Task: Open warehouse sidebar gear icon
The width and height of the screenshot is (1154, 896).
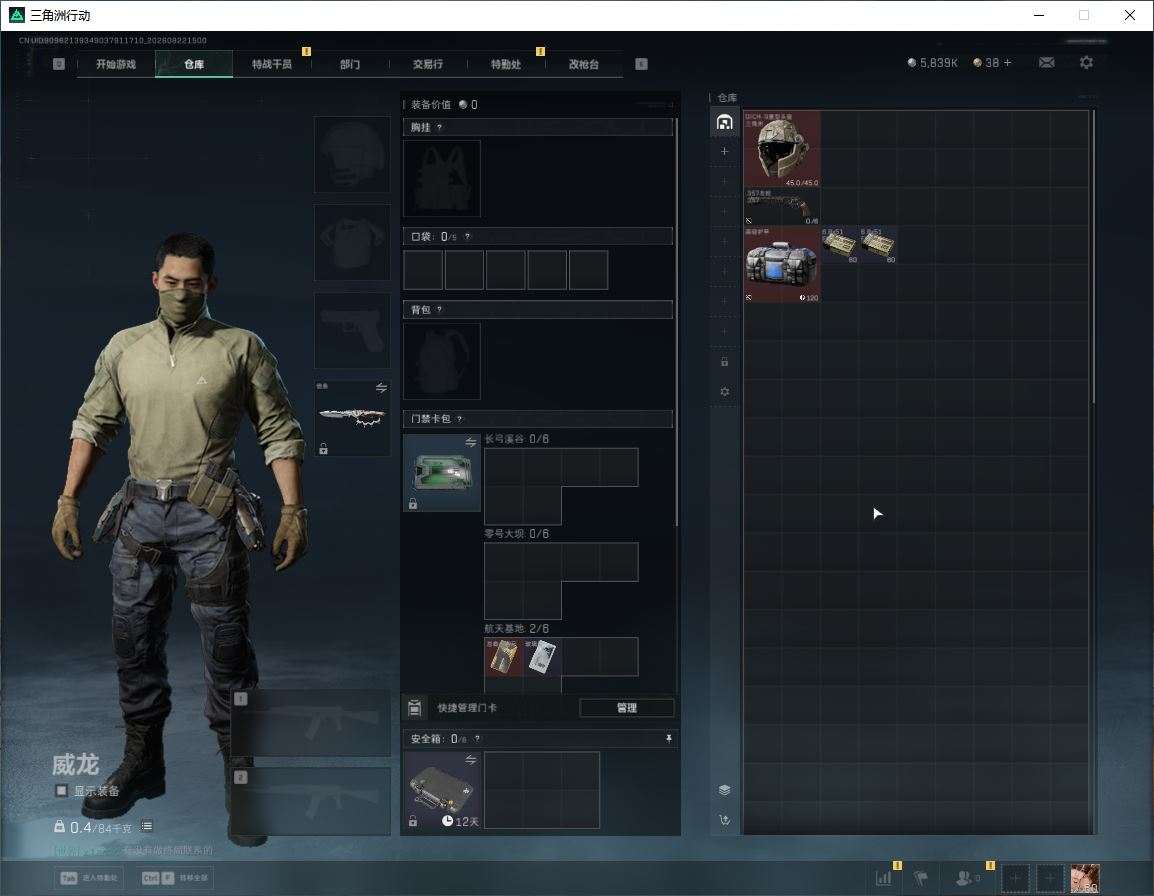Action: pos(724,392)
